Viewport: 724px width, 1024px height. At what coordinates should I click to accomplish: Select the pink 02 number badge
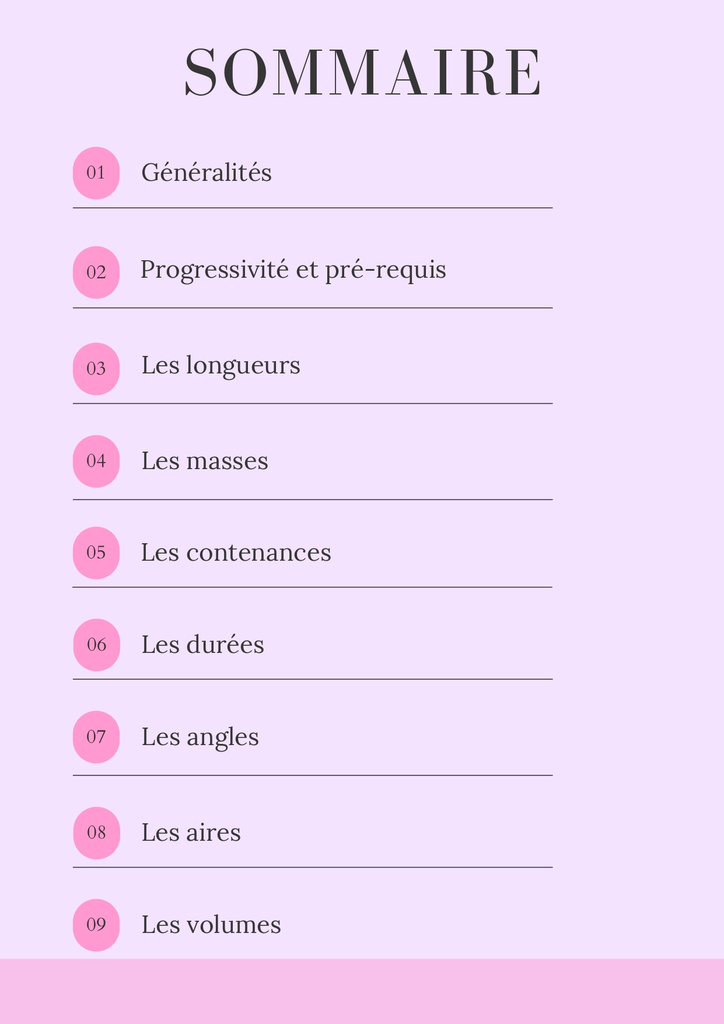coord(96,272)
